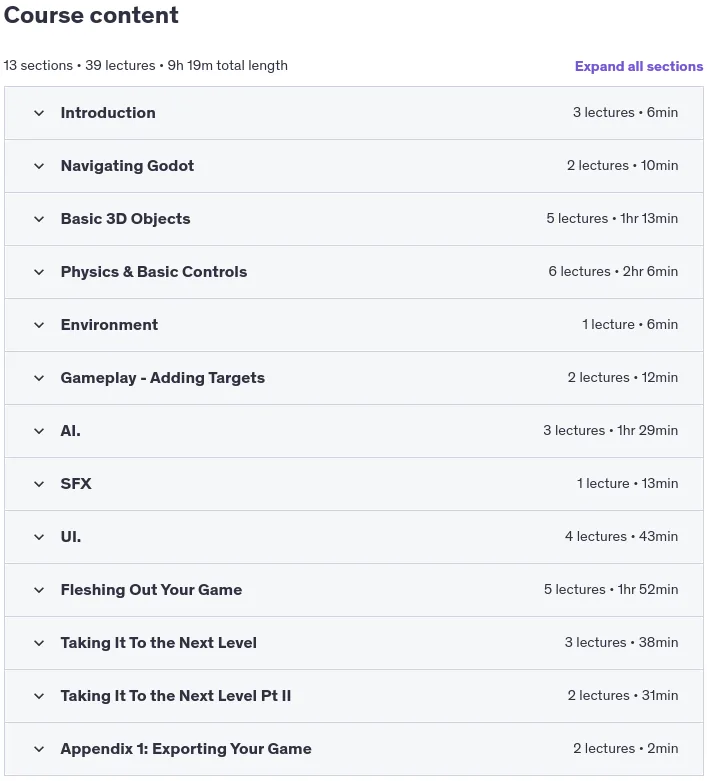Click chevron beside Taking It To the Next Level

coord(39,643)
